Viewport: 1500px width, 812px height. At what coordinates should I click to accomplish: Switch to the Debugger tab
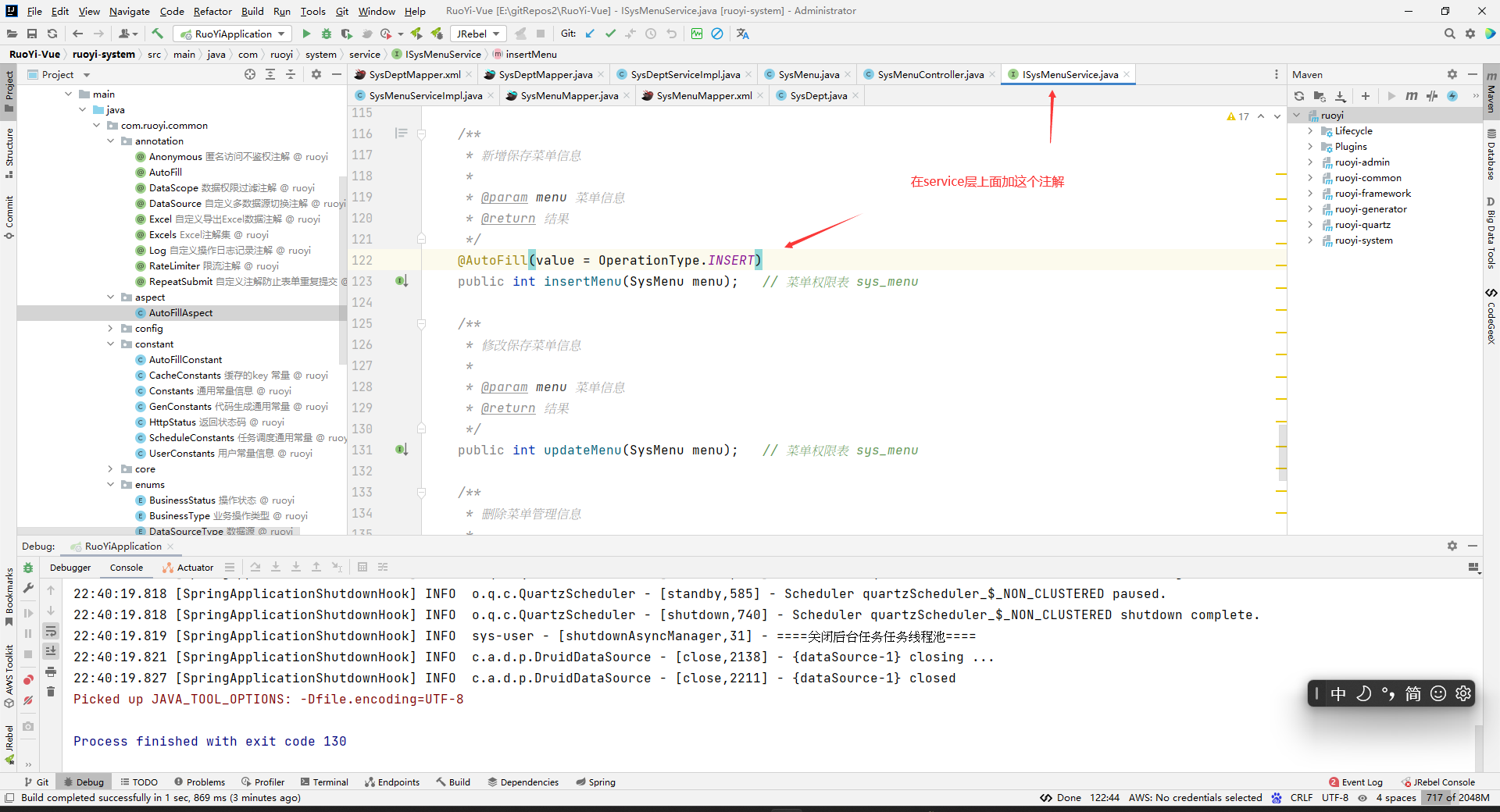click(70, 568)
